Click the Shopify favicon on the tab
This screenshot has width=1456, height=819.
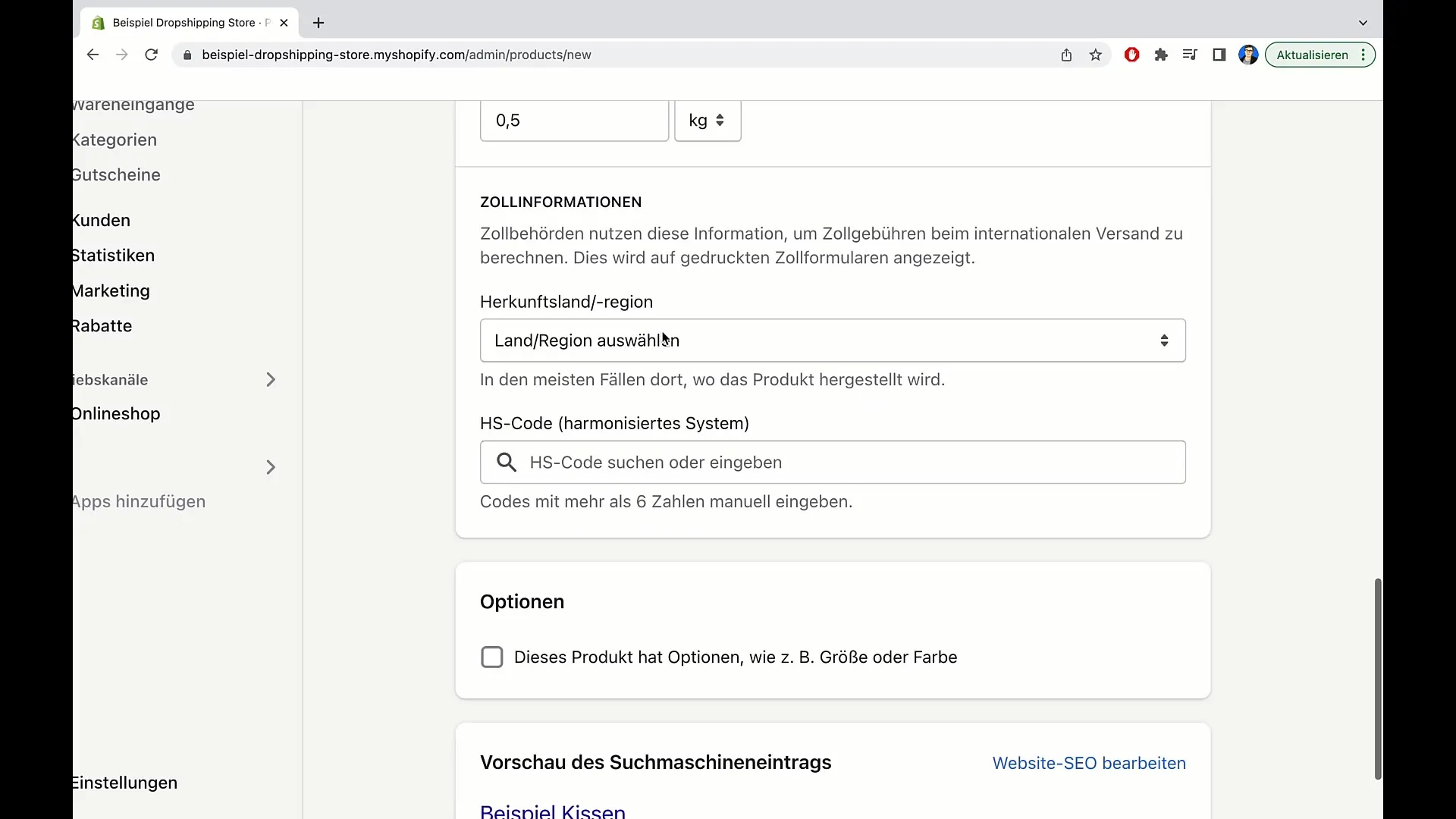point(98,23)
